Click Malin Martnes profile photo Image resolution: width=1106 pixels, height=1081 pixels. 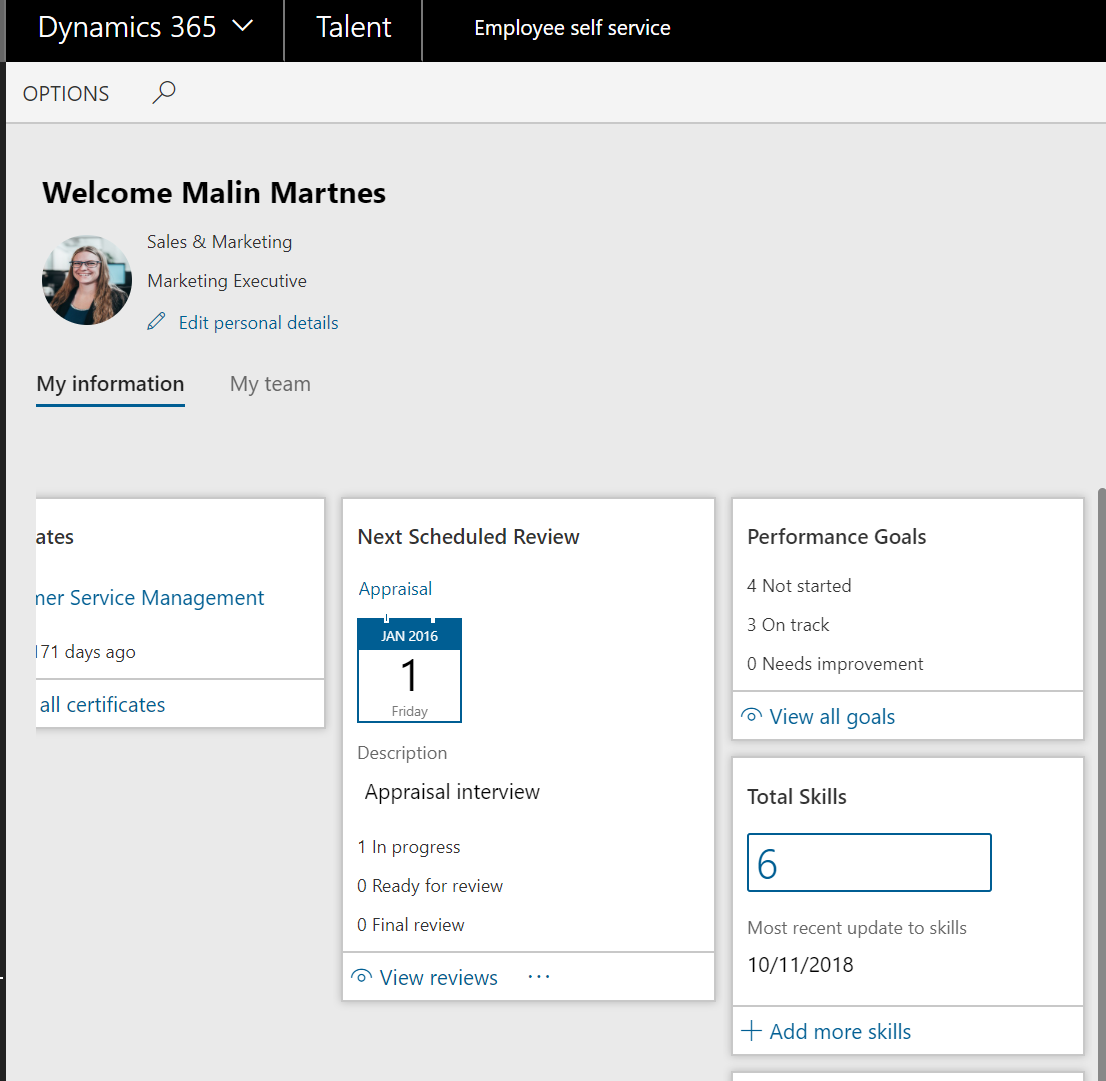coord(87,280)
